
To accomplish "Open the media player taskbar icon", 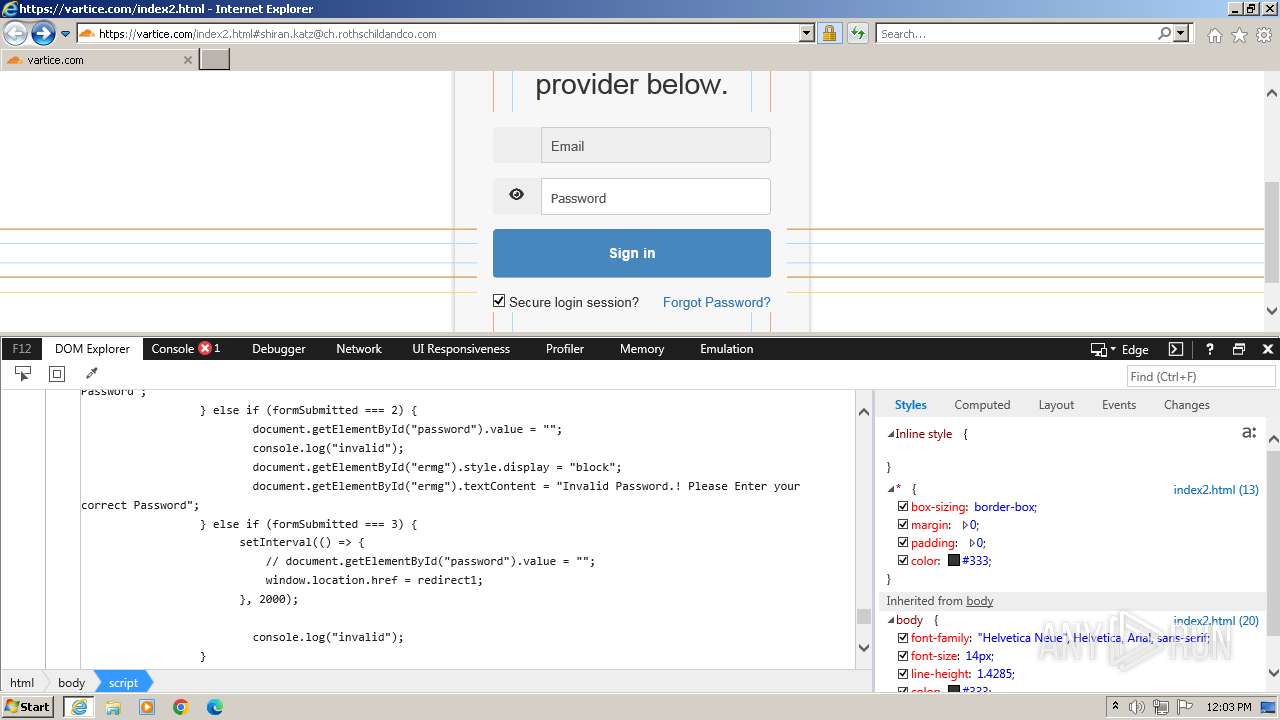I will coord(147,707).
